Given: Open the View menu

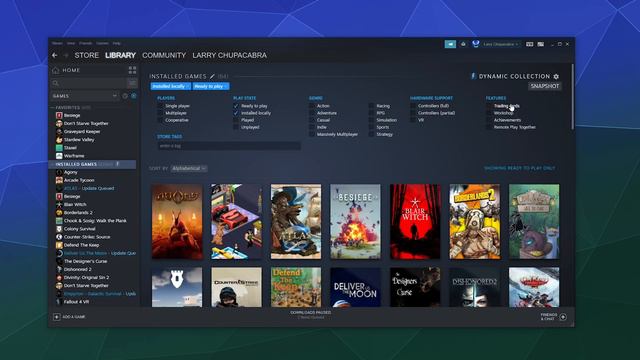Looking at the screenshot, I should click(71, 43).
